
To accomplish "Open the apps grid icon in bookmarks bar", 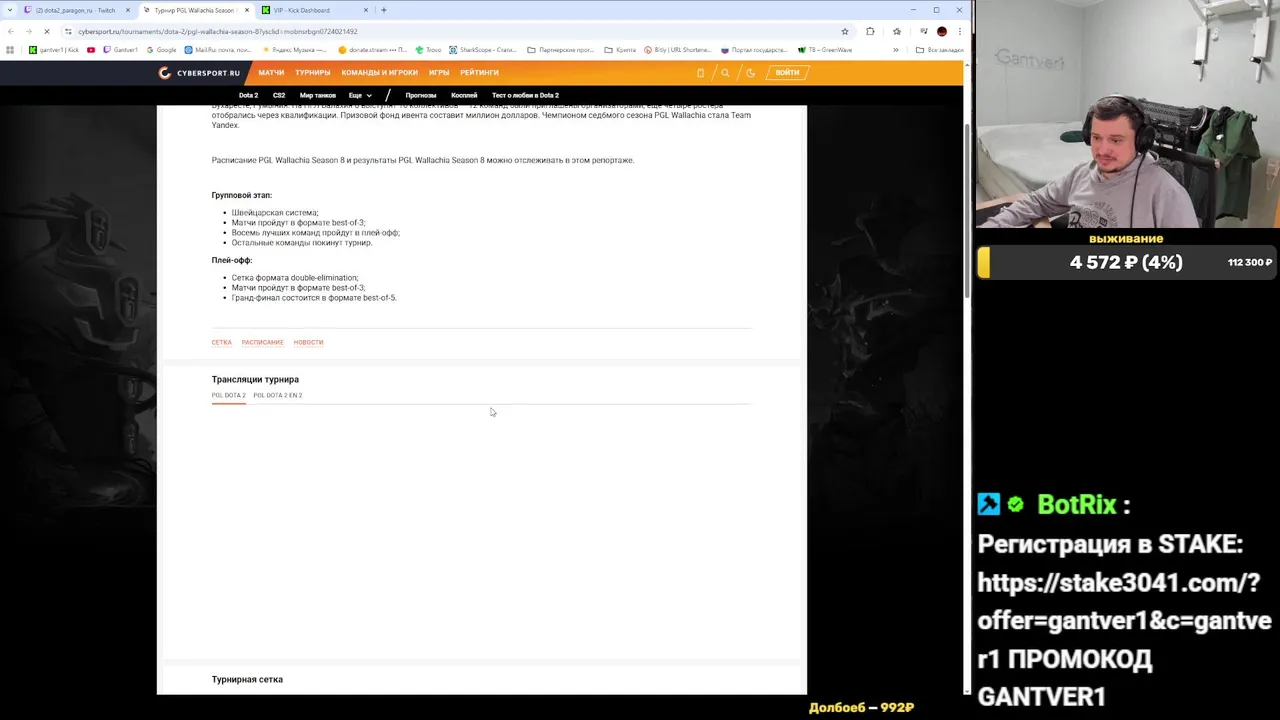I will click(10, 50).
